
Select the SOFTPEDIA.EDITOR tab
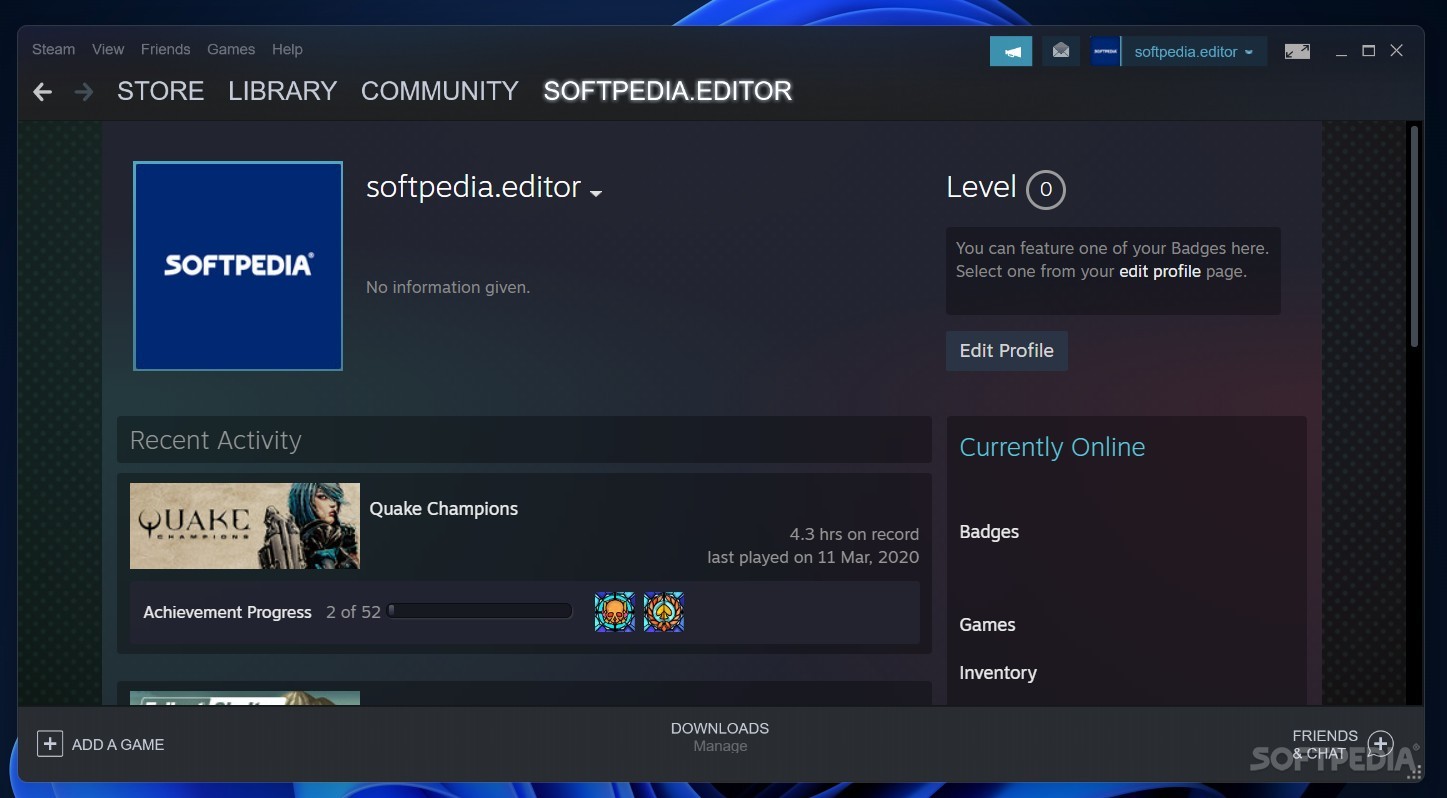[x=667, y=91]
